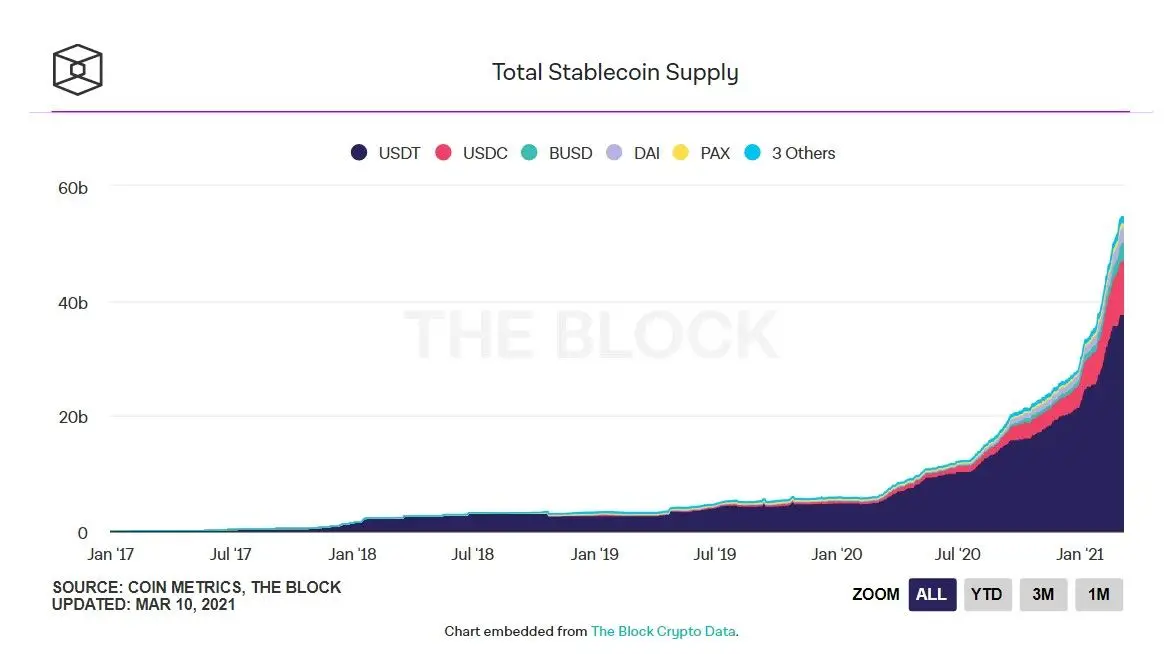Select the USDC legend color dot

(x=443, y=153)
